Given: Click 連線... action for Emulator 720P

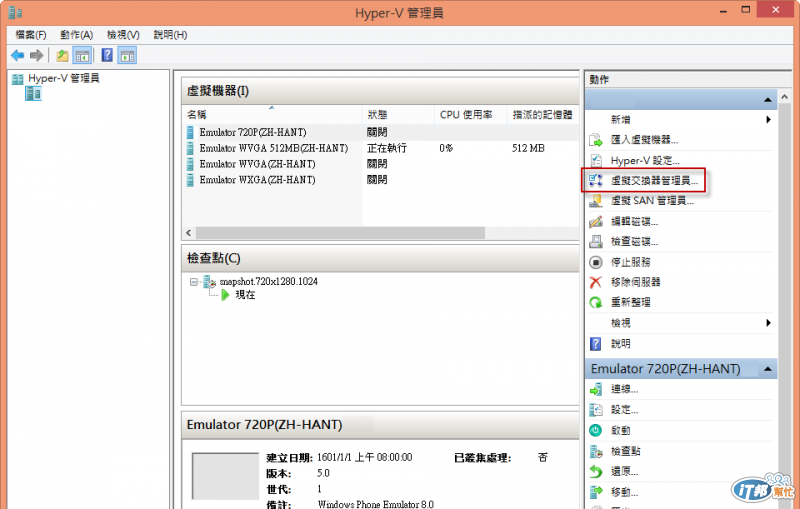Looking at the screenshot, I should pyautogui.click(x=624, y=390).
